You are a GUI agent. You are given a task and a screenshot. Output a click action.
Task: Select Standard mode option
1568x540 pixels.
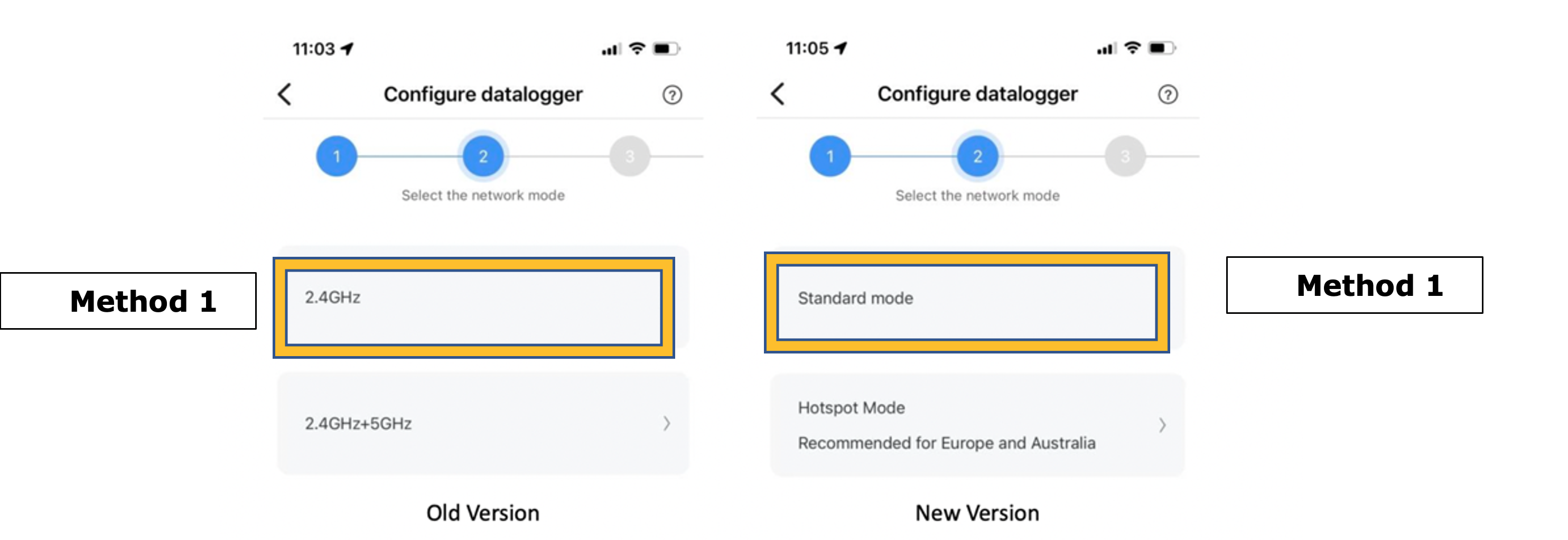(x=967, y=302)
